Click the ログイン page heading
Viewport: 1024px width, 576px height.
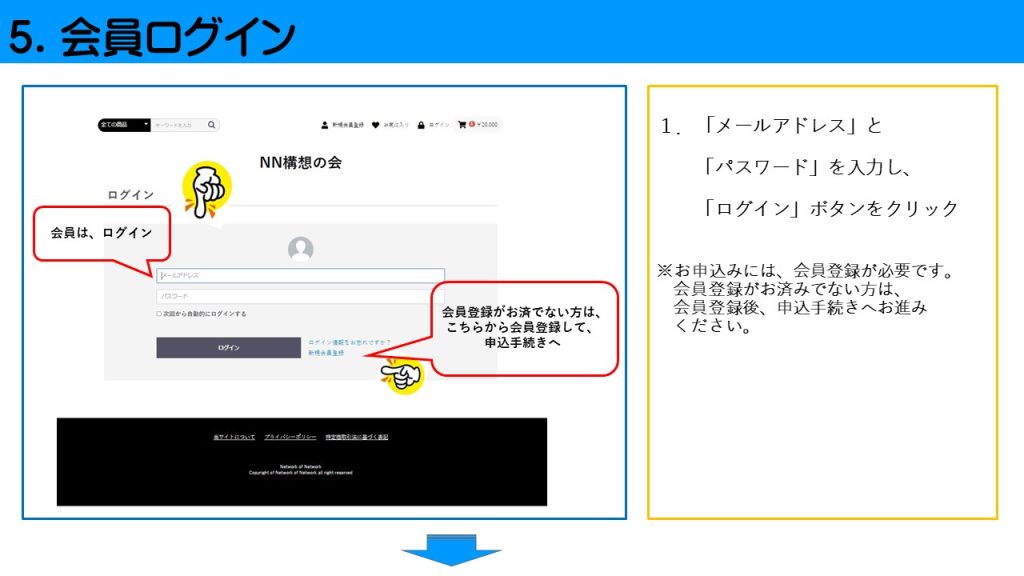coord(131,195)
